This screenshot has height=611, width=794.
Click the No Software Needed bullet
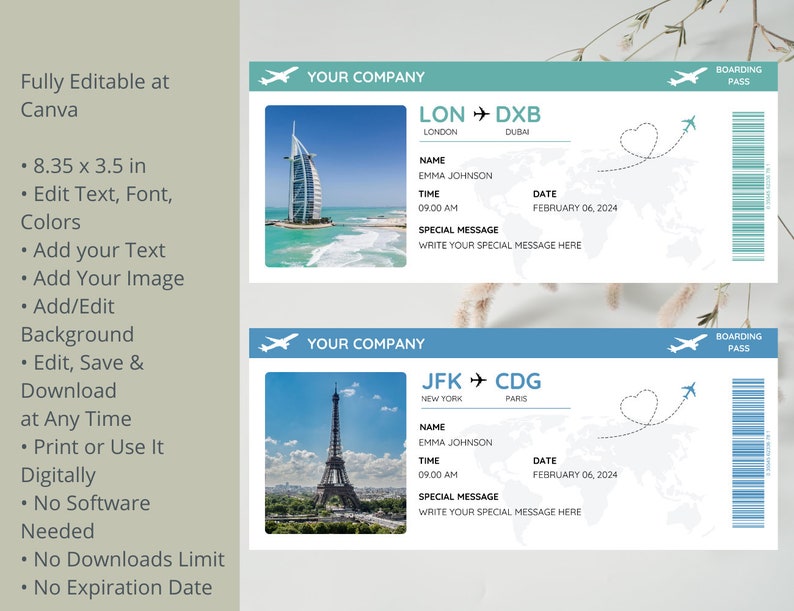[x=86, y=517]
